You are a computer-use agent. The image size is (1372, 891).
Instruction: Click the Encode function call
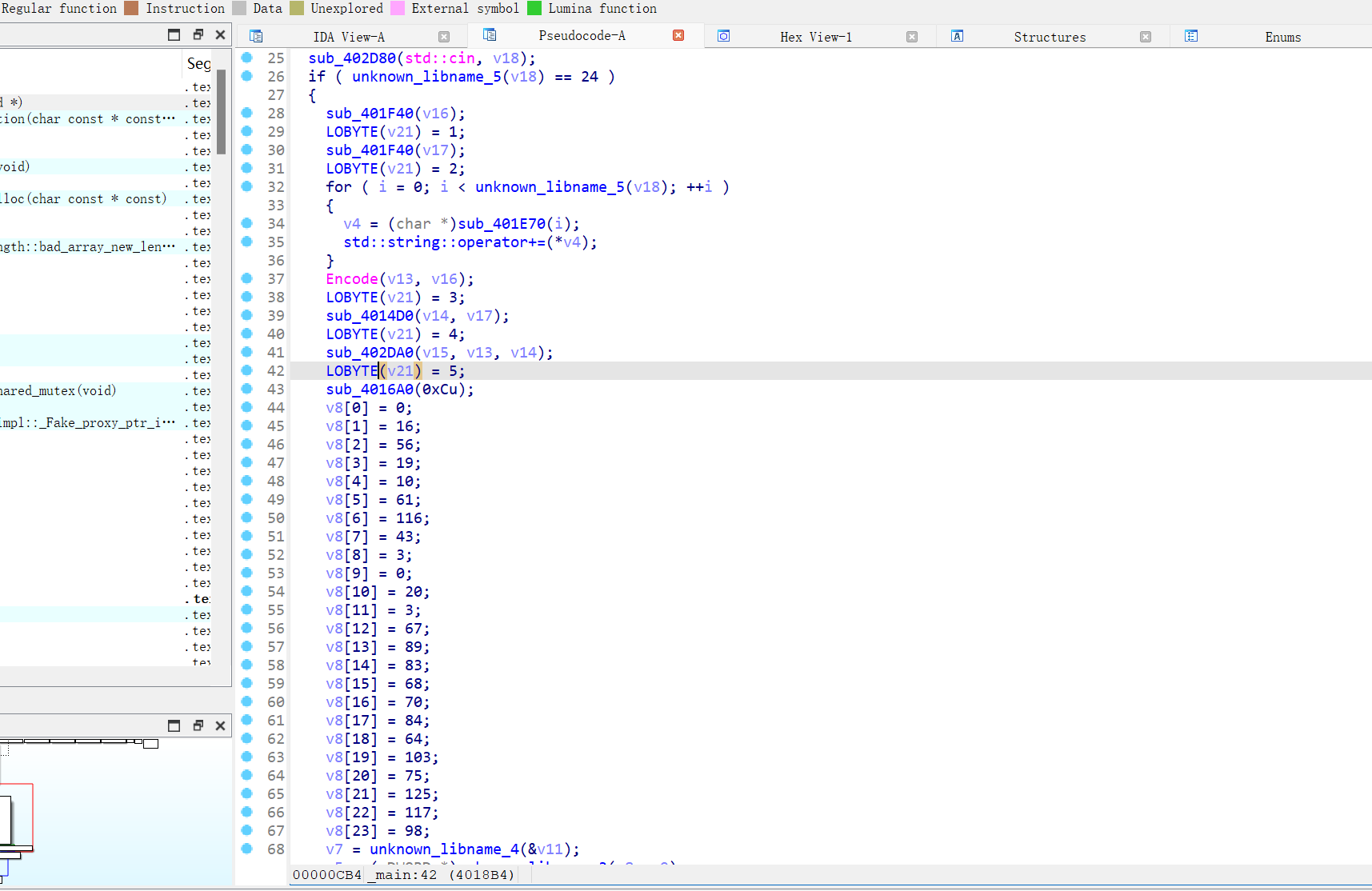352,278
